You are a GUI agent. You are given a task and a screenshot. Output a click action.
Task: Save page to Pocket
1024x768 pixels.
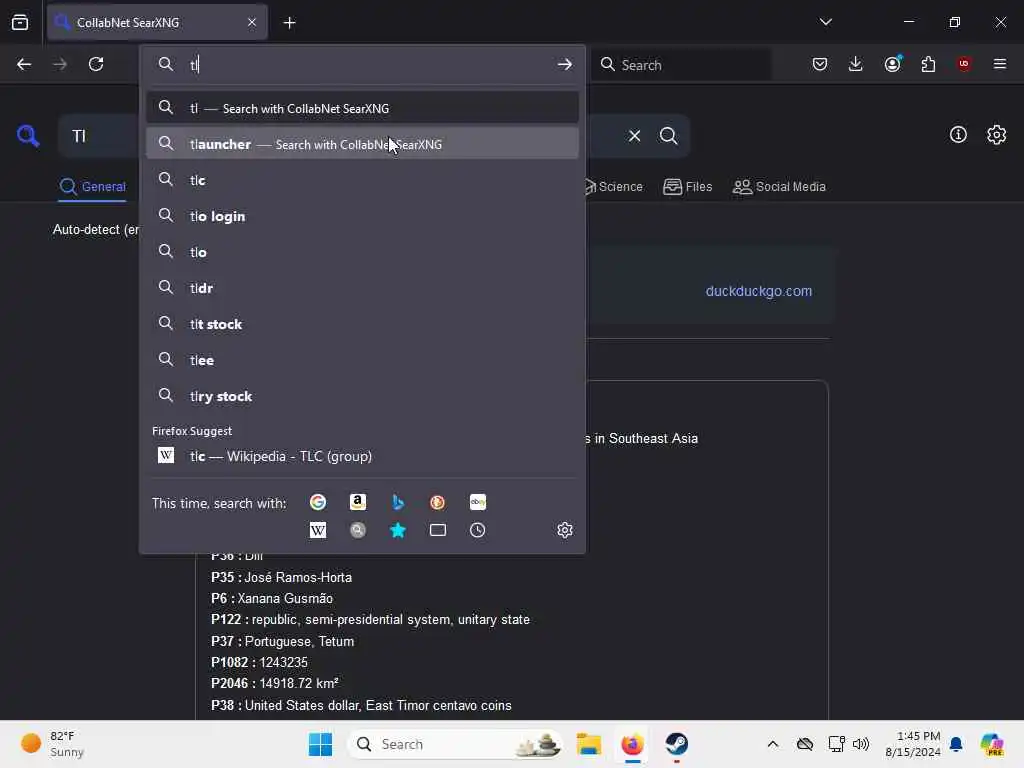[820, 64]
